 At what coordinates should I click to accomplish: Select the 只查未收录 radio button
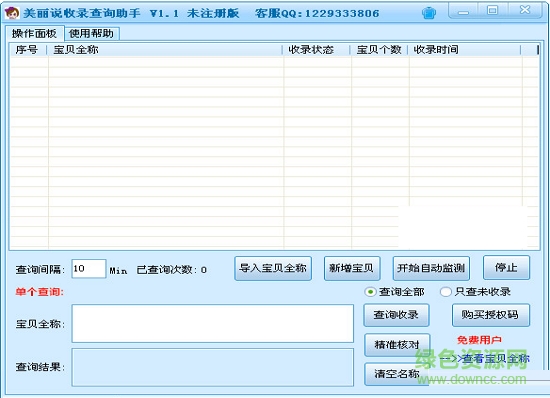click(445, 292)
